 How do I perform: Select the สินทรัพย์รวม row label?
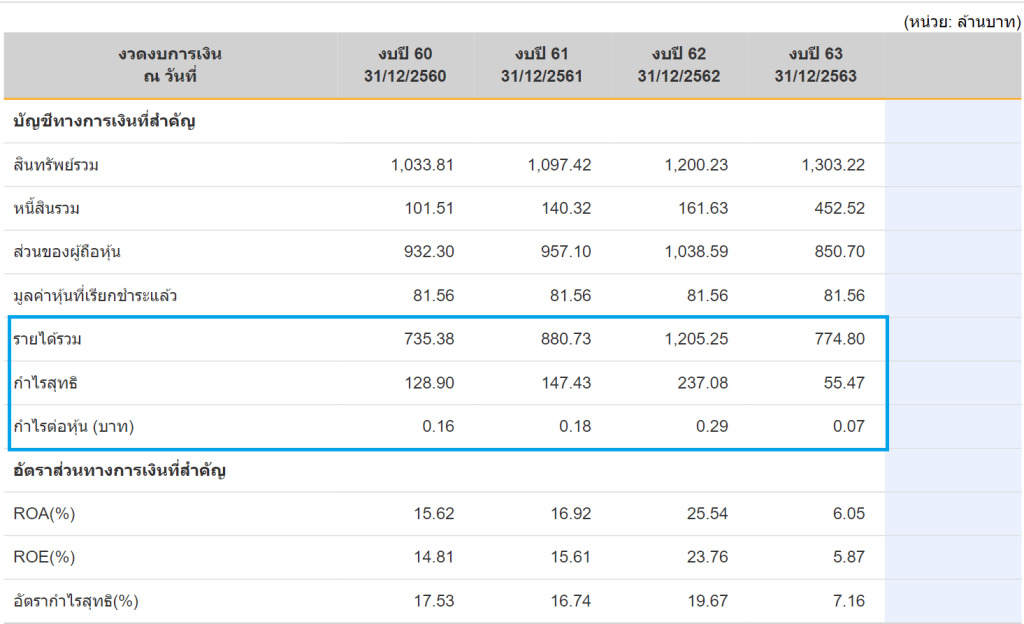[x=56, y=165]
